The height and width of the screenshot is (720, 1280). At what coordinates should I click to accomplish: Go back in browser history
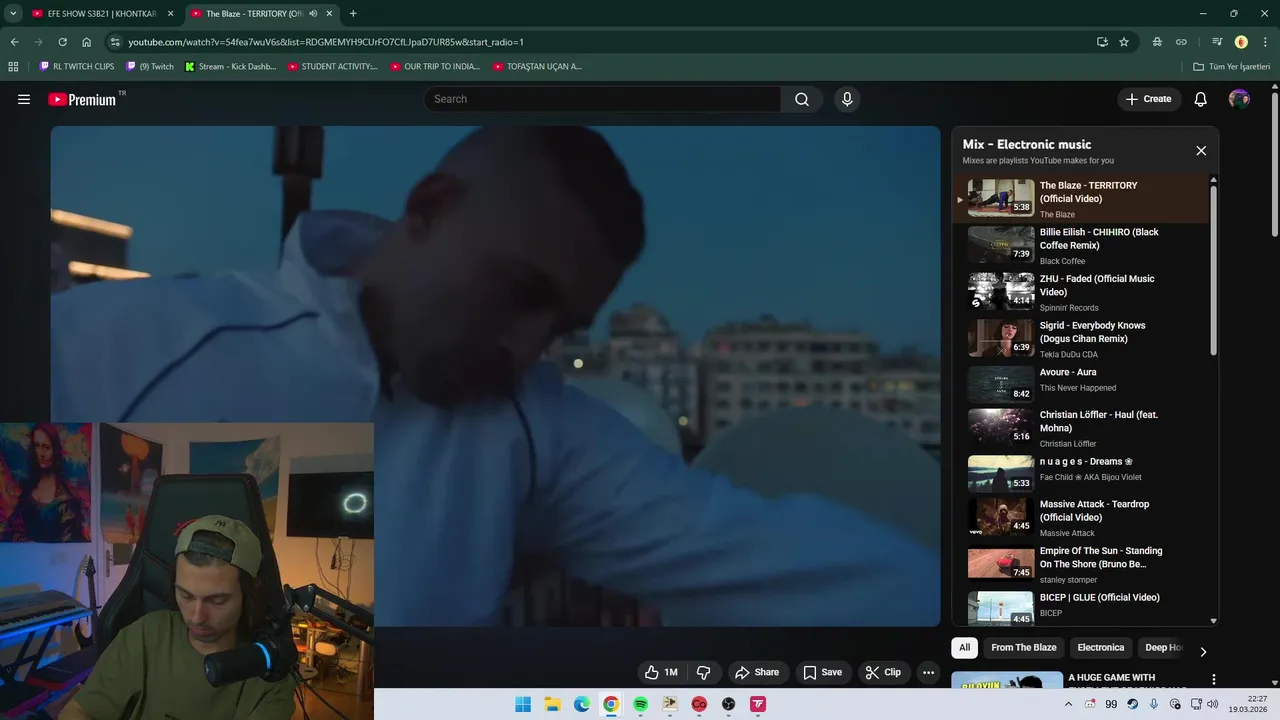point(14,42)
